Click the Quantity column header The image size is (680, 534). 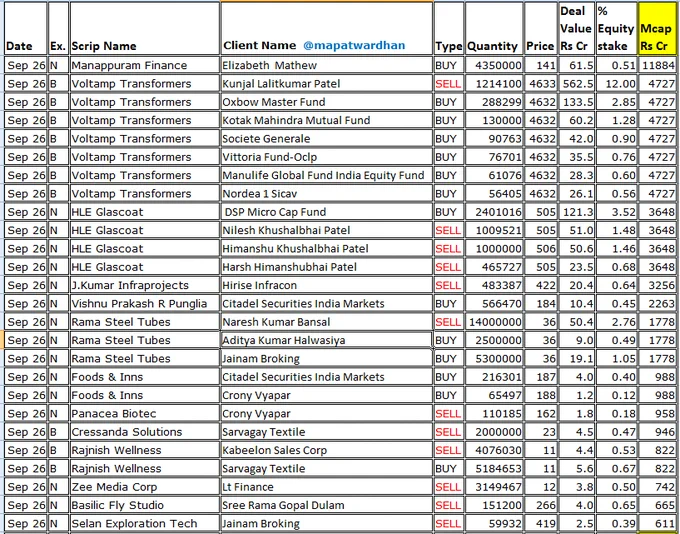pos(494,29)
